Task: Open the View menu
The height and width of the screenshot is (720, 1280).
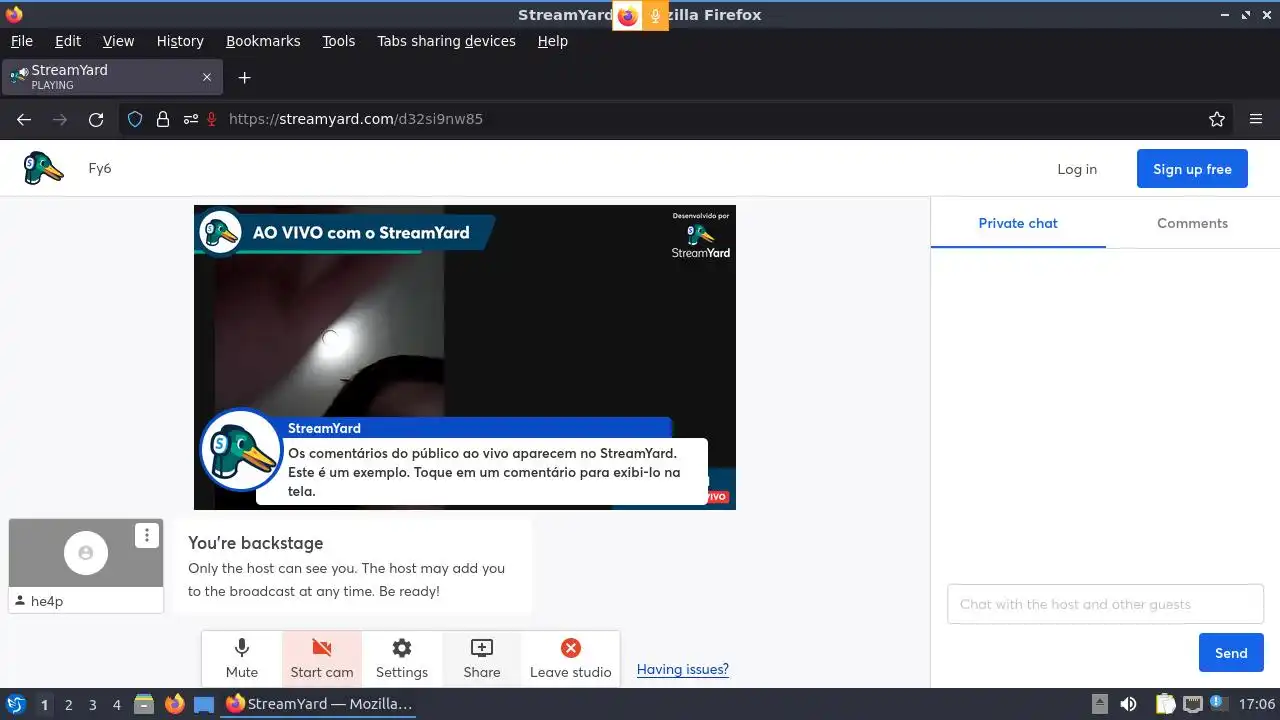Action: [x=118, y=41]
